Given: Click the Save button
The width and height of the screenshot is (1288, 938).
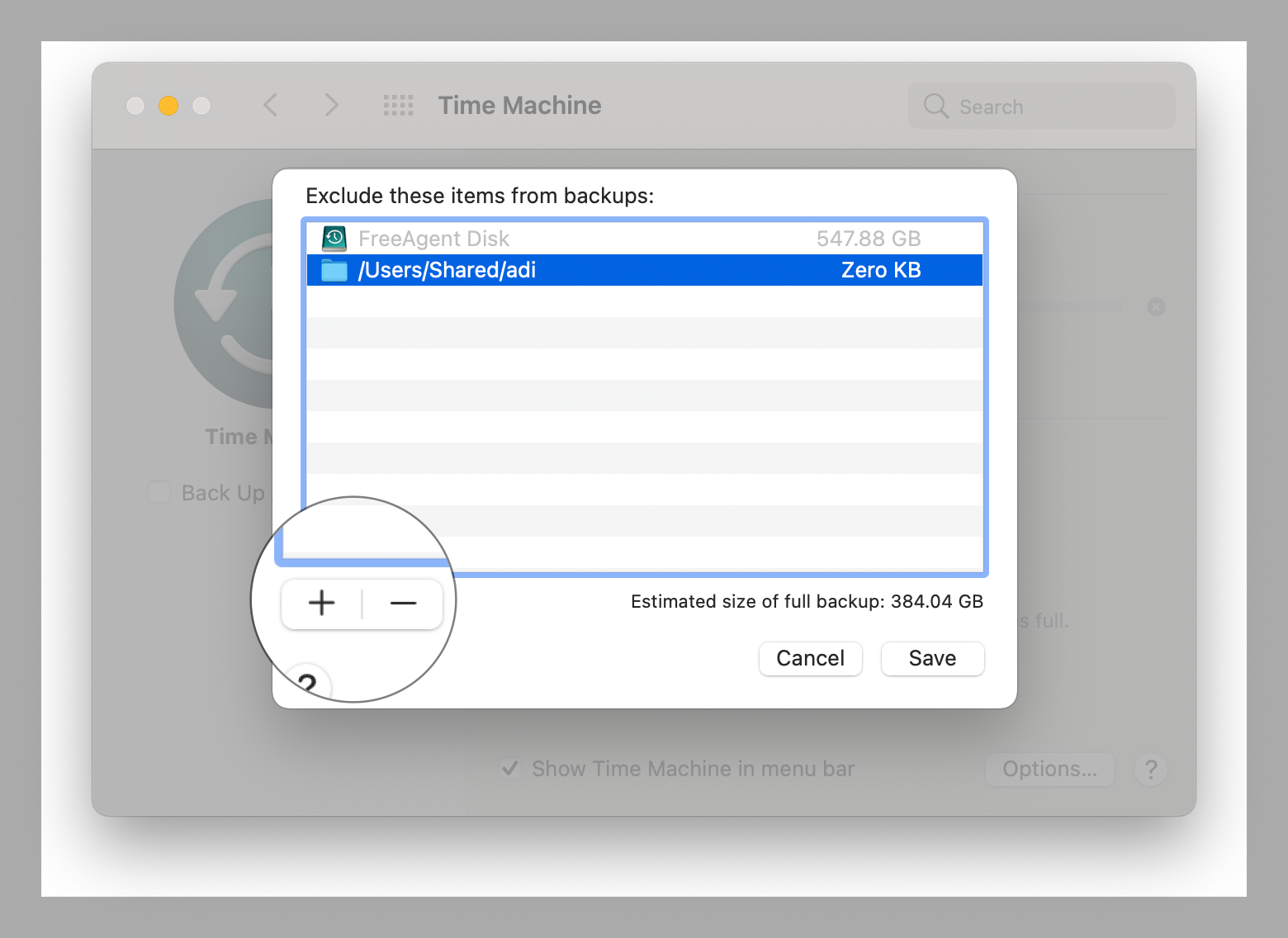Looking at the screenshot, I should (x=932, y=658).
